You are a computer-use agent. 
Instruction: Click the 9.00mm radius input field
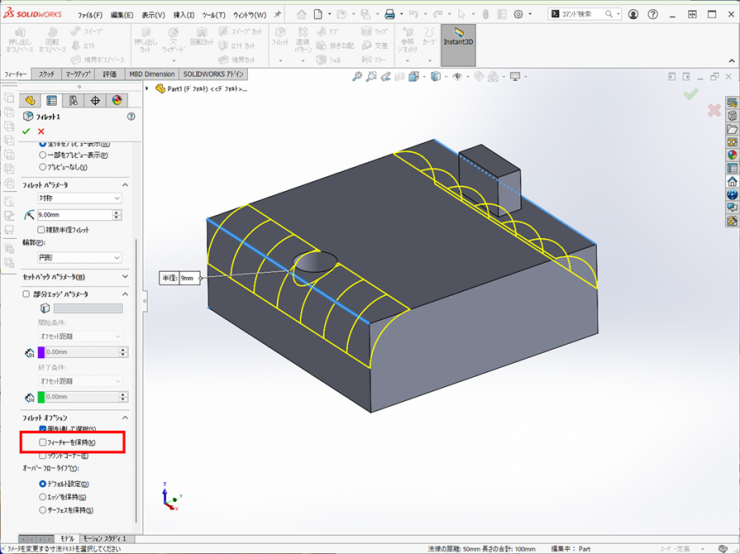tap(76, 214)
